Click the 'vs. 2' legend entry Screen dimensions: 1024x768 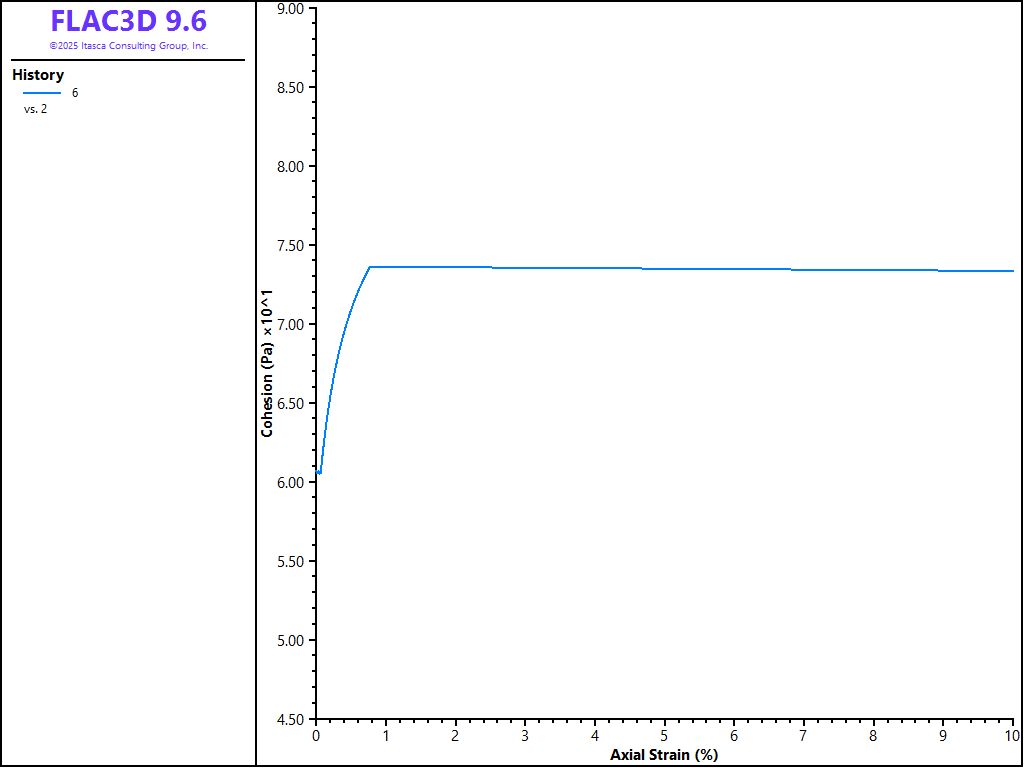(36, 109)
